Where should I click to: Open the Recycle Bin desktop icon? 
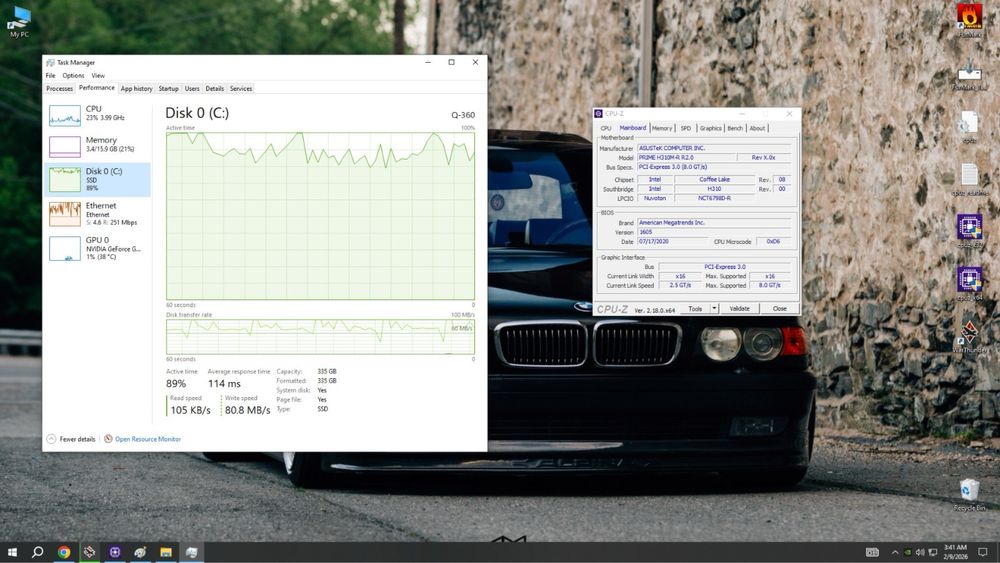click(x=969, y=495)
